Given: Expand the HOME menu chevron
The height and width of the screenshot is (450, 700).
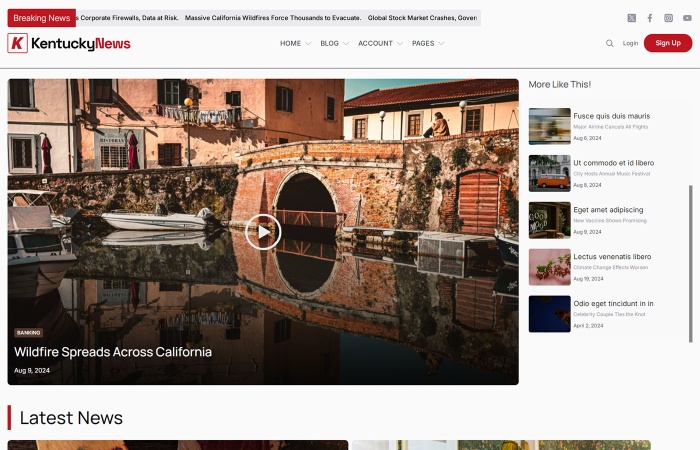Looking at the screenshot, I should tap(308, 43).
